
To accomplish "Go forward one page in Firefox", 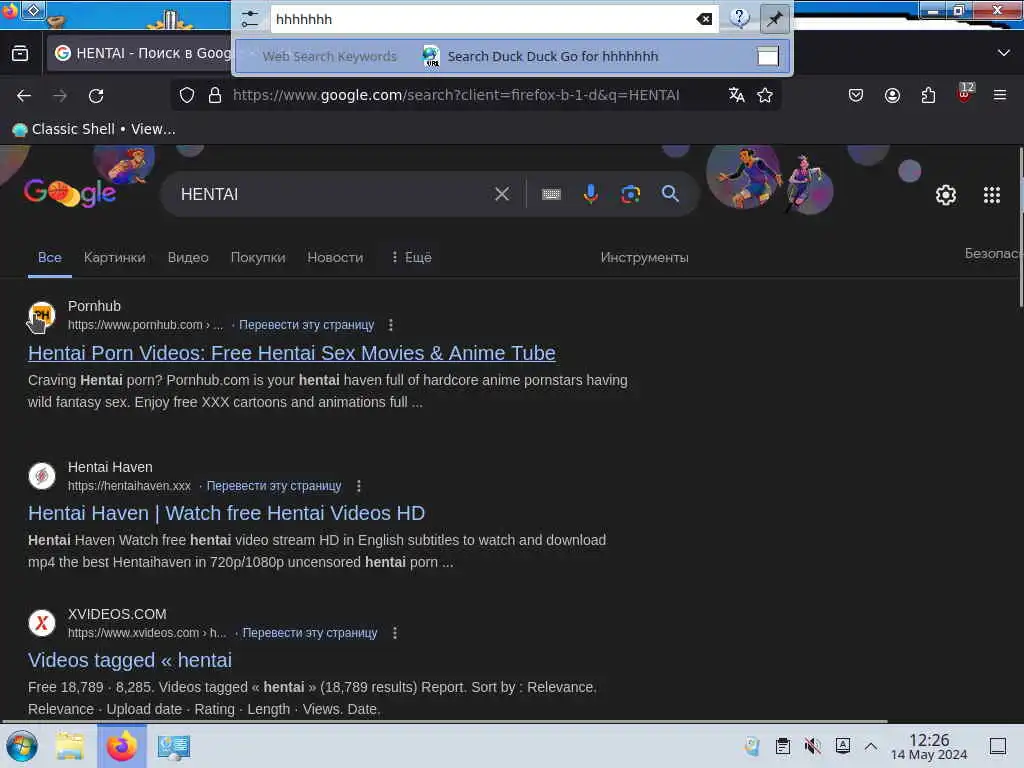I will click(x=60, y=96).
